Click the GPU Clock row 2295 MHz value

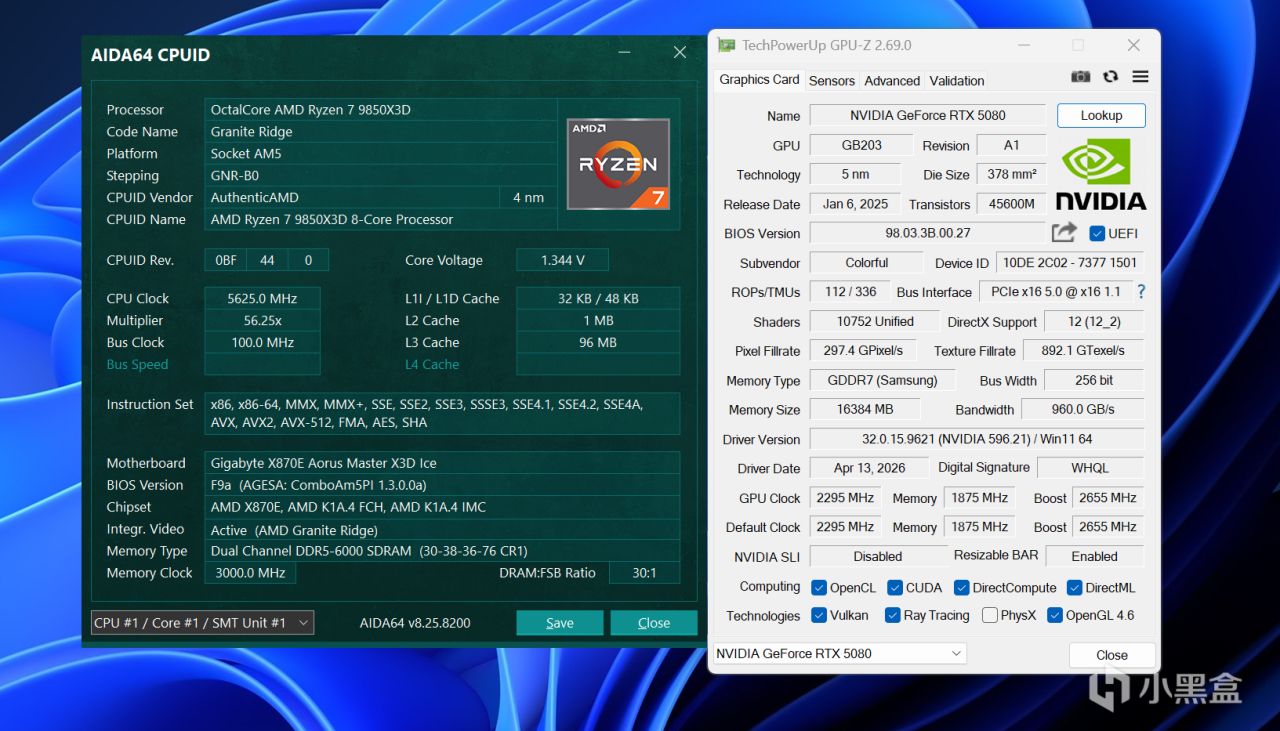(845, 498)
